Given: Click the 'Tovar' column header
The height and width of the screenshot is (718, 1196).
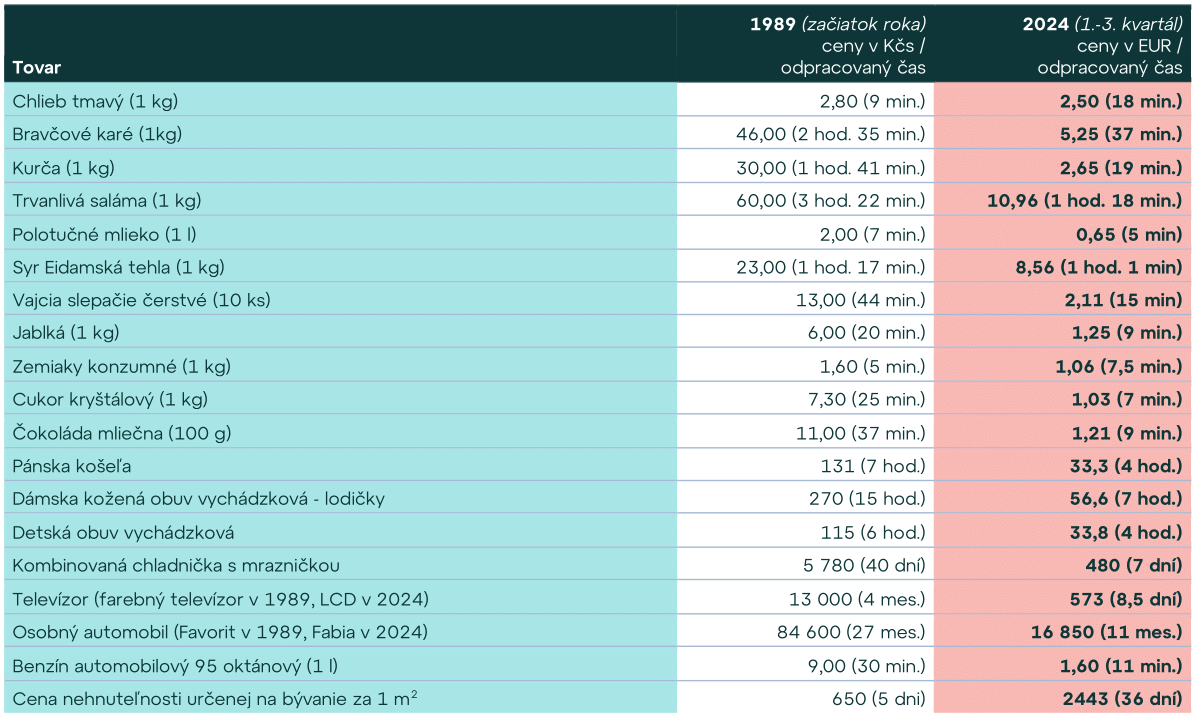Looking at the screenshot, I should pos(37,68).
